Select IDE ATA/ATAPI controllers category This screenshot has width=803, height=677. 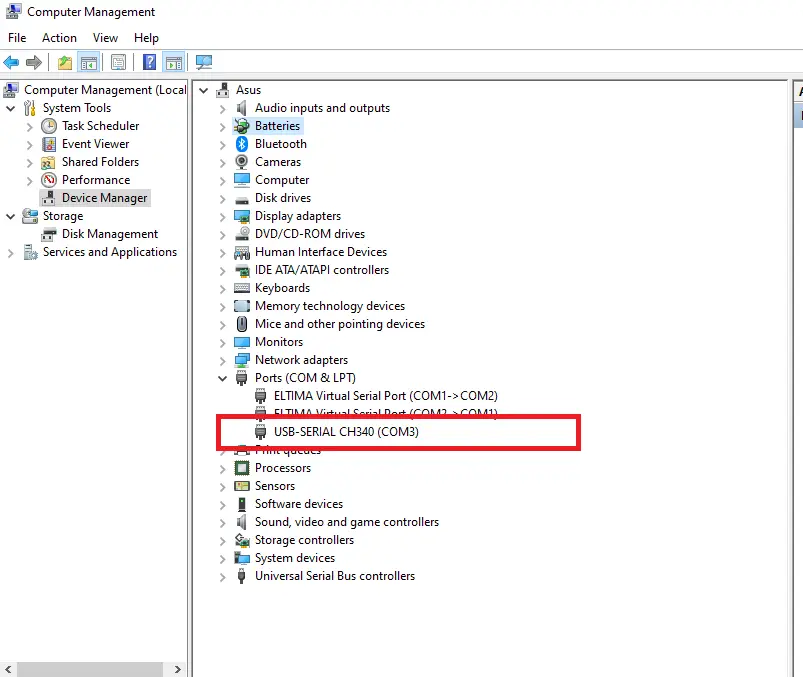[322, 270]
